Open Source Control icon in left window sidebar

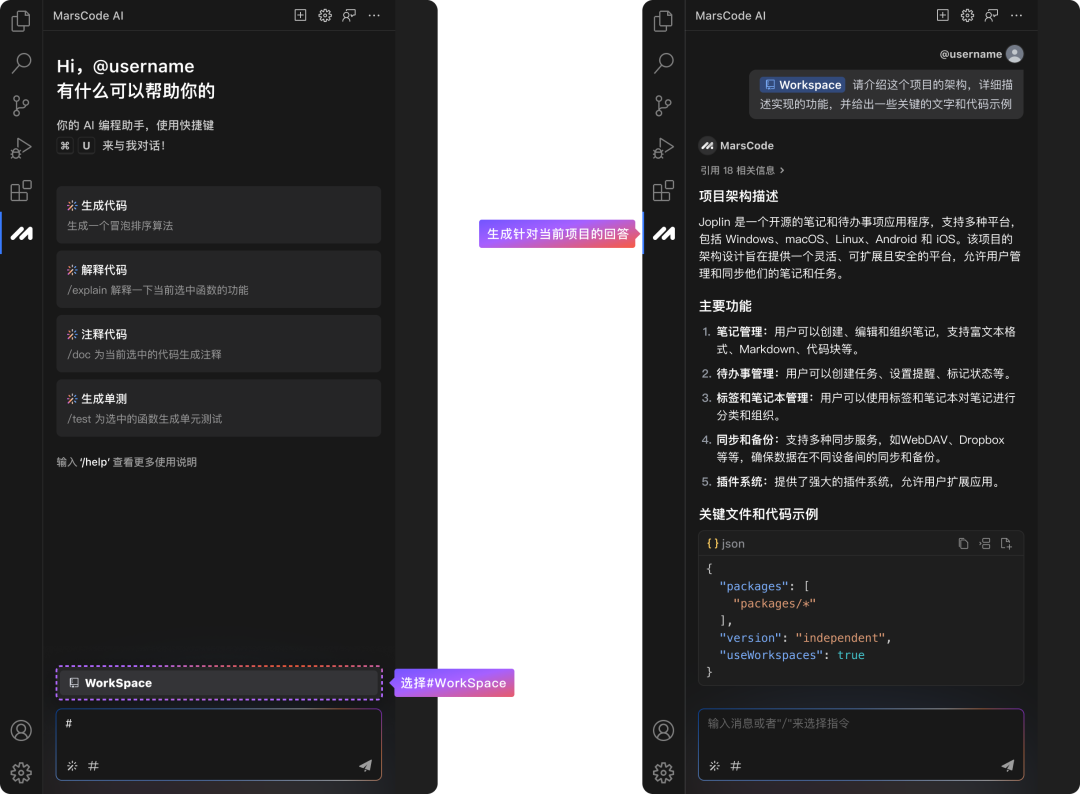(x=21, y=105)
